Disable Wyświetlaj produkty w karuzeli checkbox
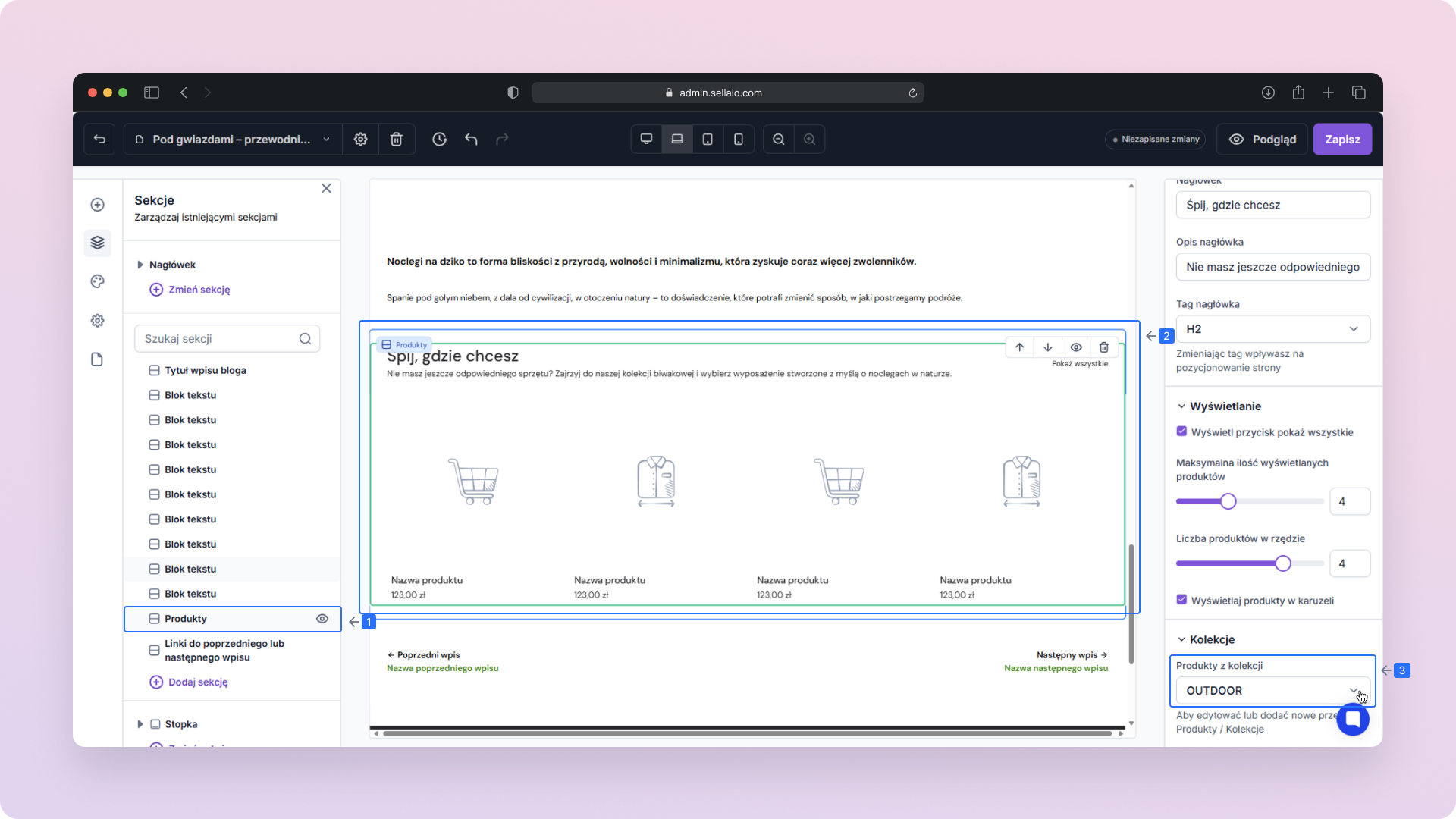The image size is (1456, 819). click(x=1181, y=600)
